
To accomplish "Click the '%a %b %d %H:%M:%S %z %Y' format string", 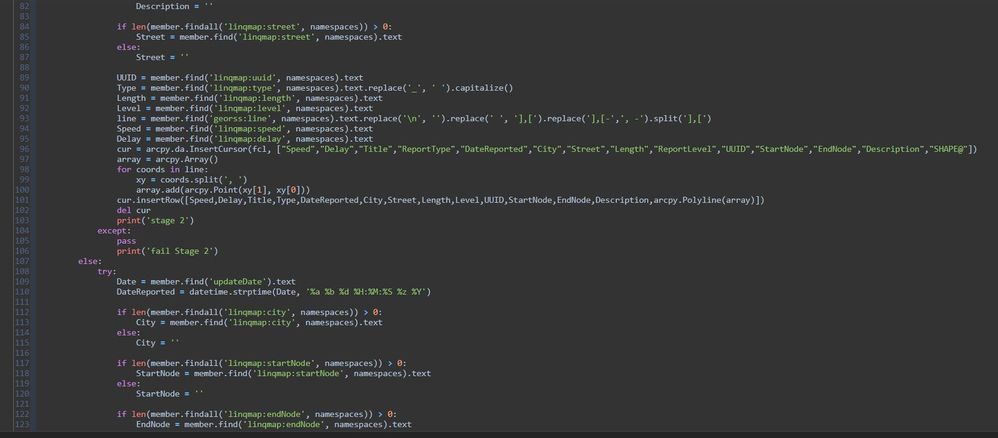I will coord(367,292).
